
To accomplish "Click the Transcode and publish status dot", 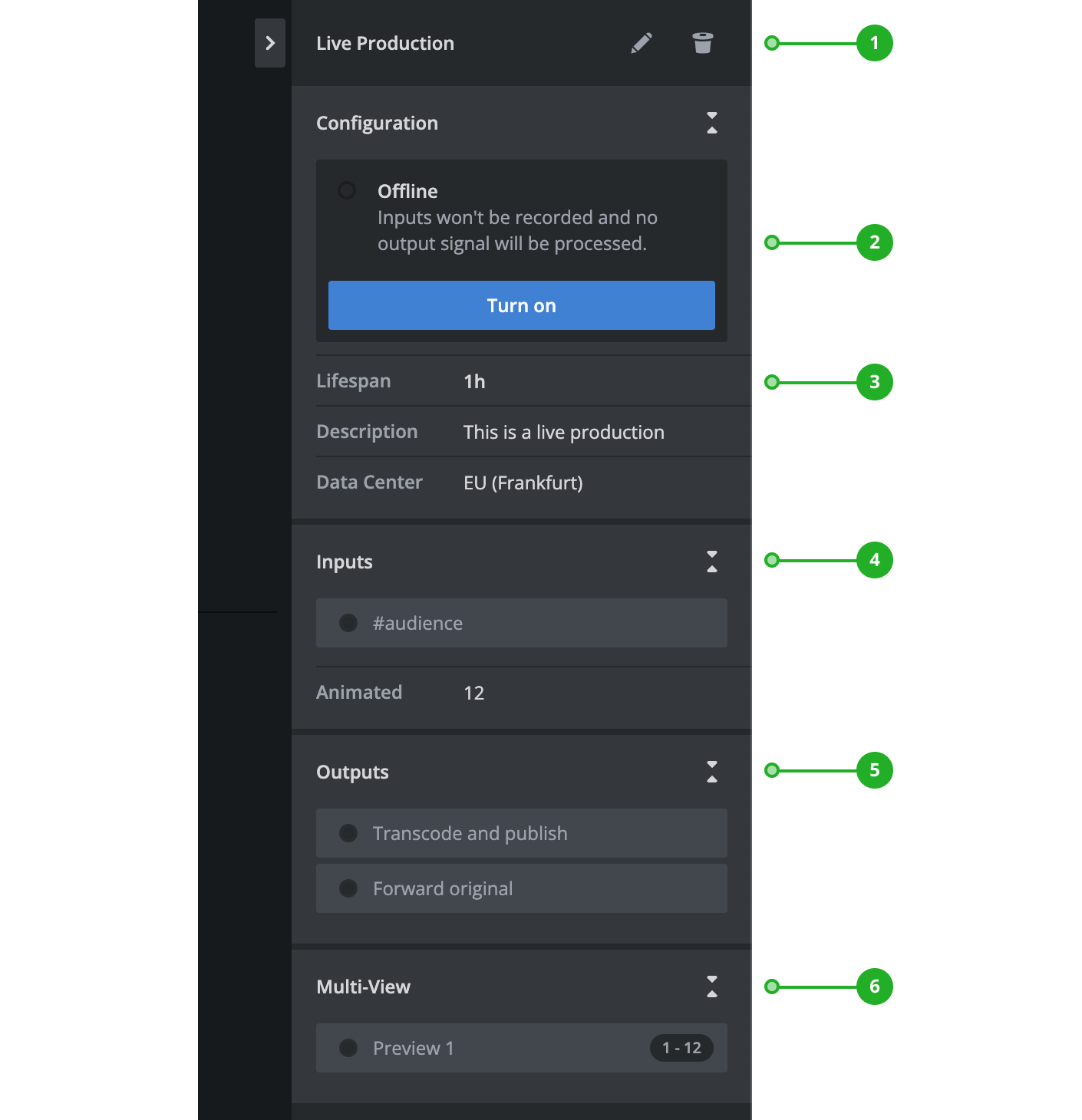I will point(348,833).
